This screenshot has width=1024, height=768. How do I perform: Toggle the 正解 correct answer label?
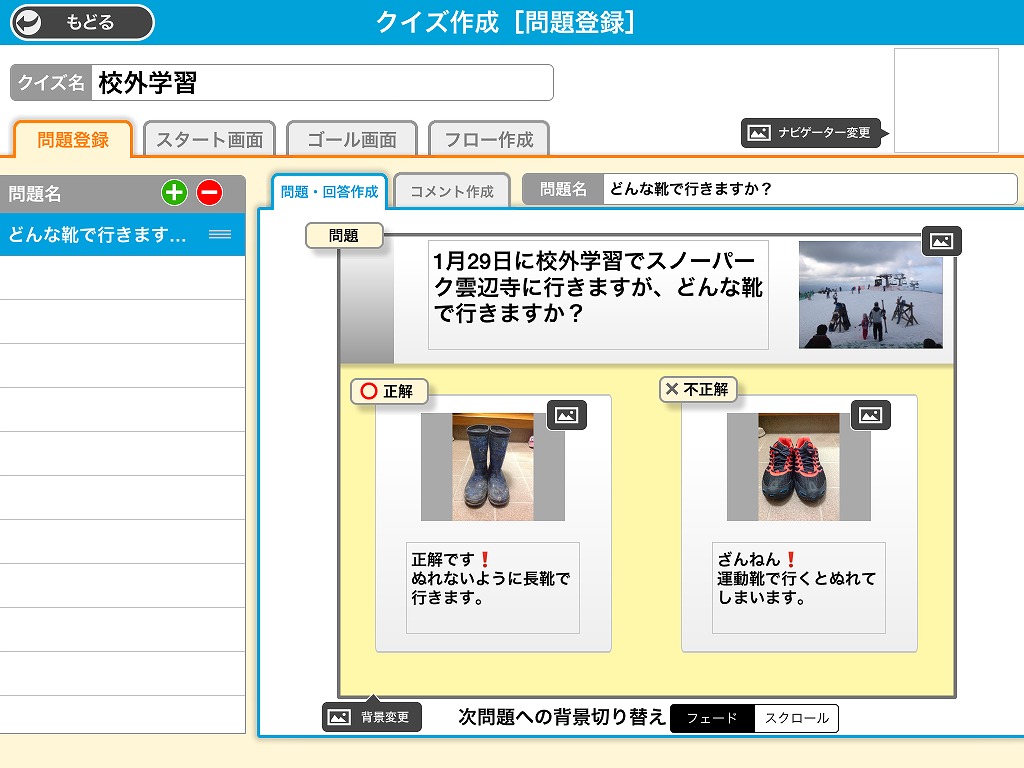pyautogui.click(x=389, y=391)
